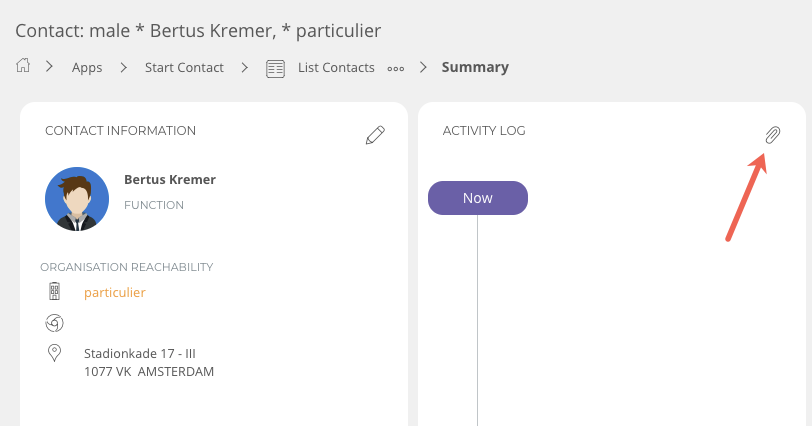Edit contact information with pencil icon
The image size is (812, 426).
point(375,135)
